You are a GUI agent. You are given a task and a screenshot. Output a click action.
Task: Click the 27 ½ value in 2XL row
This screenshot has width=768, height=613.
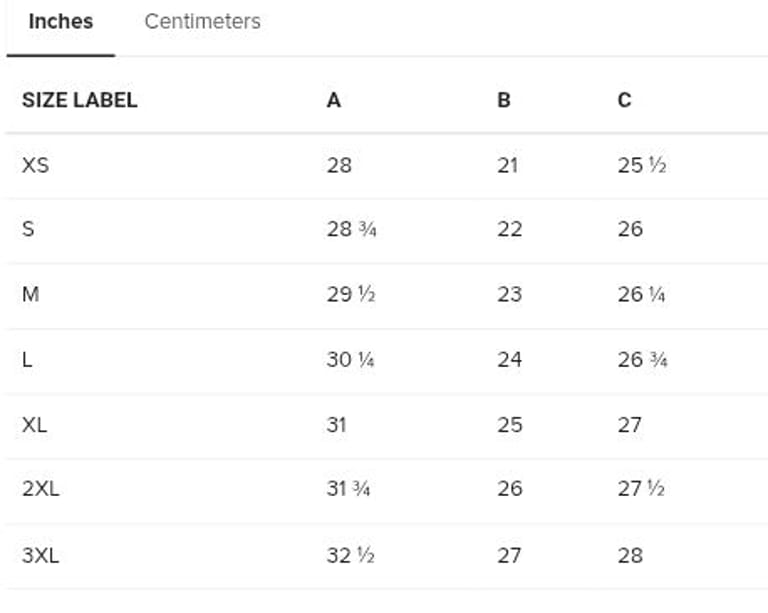642,489
